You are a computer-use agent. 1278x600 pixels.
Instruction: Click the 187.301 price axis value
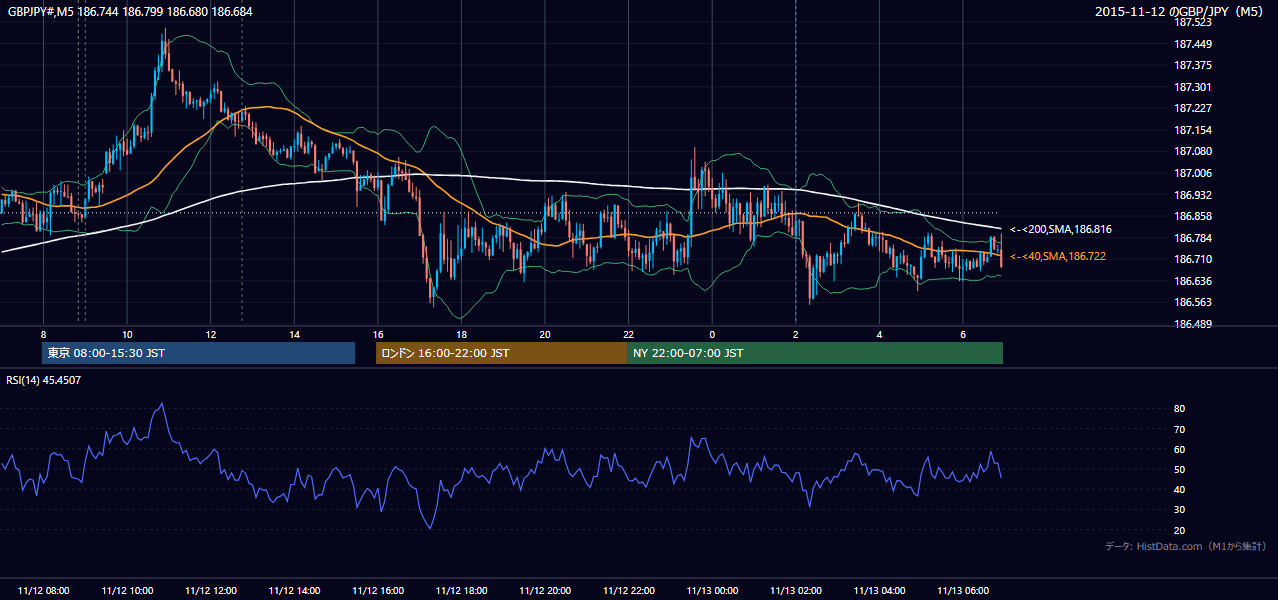click(x=1193, y=87)
